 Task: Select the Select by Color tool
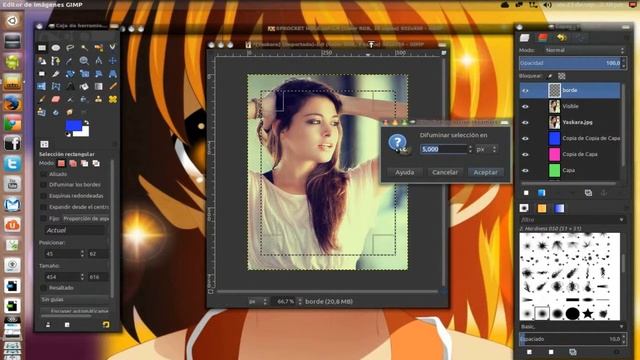tap(99, 48)
